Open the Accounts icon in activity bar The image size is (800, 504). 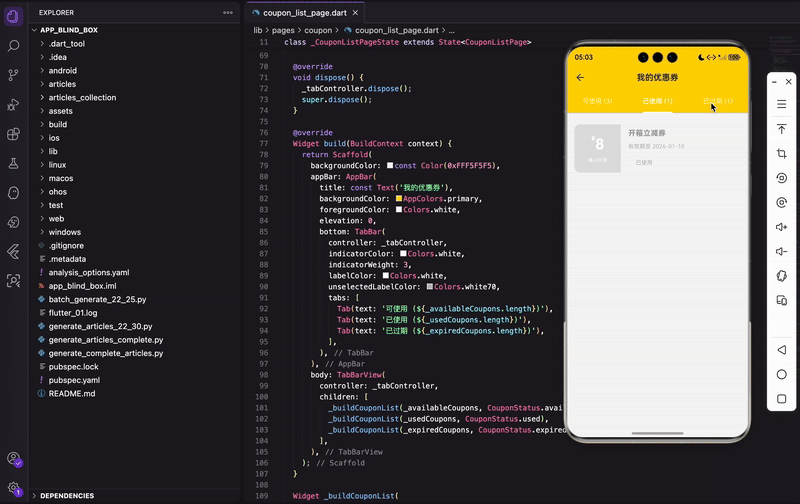pyautogui.click(x=14, y=459)
